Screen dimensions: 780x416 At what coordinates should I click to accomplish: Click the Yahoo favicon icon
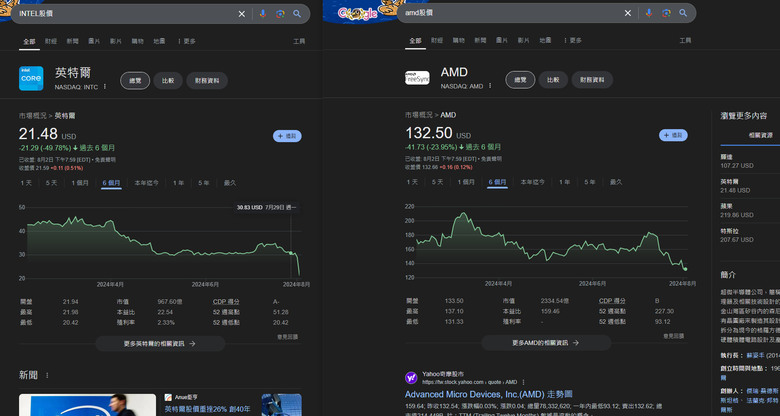[411, 378]
